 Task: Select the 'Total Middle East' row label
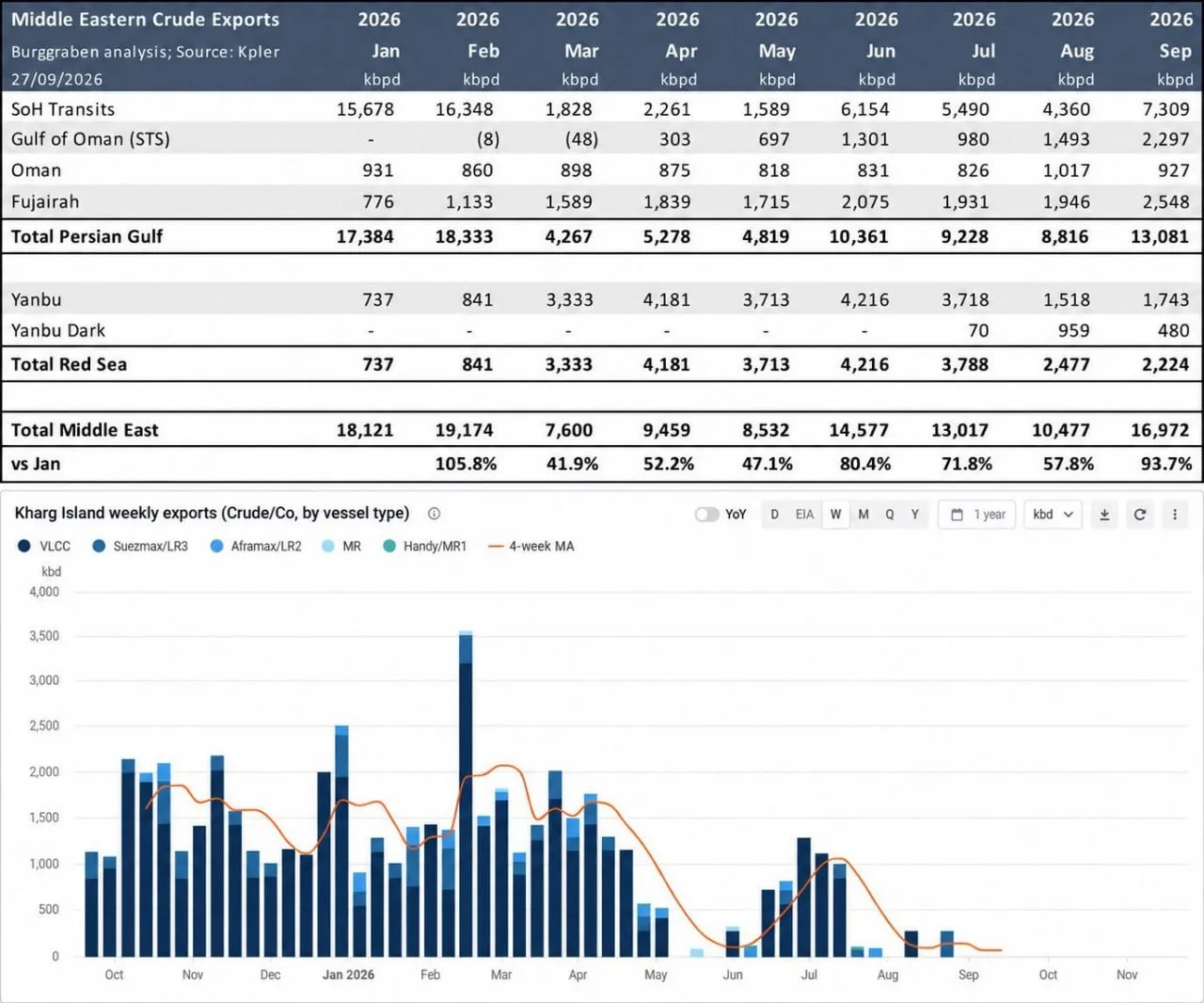pos(85,430)
